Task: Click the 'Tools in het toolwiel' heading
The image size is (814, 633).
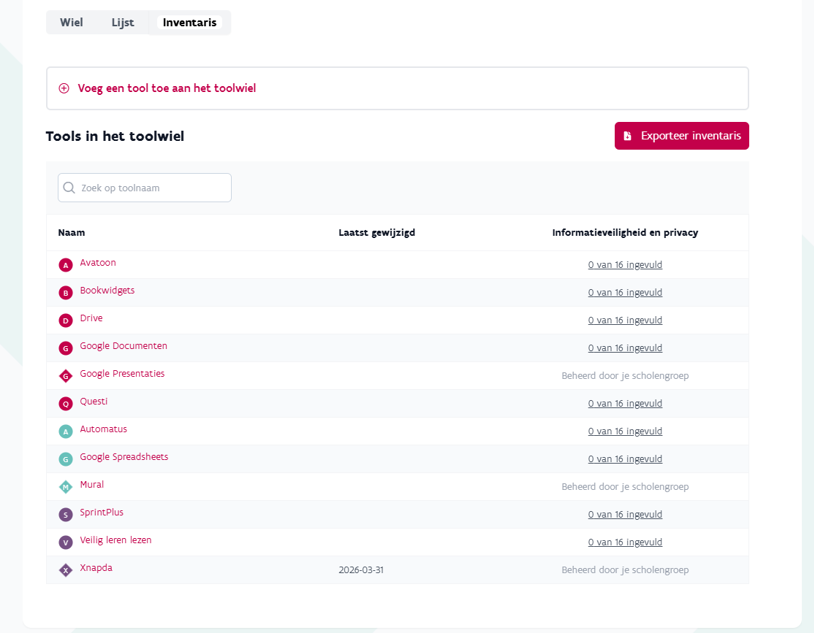Action: 115,136
